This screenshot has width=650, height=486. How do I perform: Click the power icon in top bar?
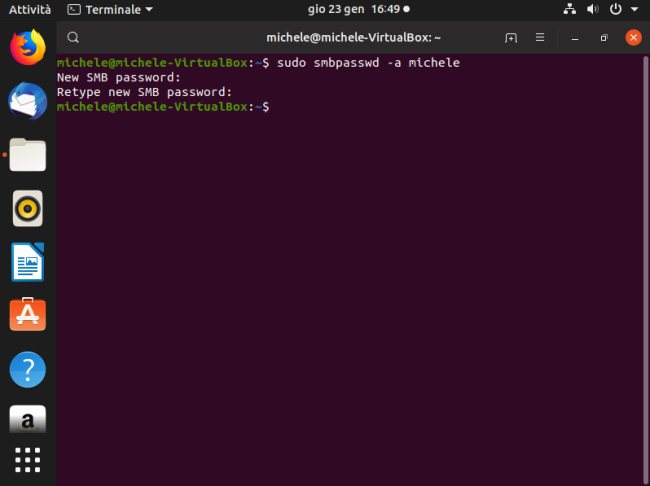pyautogui.click(x=616, y=9)
